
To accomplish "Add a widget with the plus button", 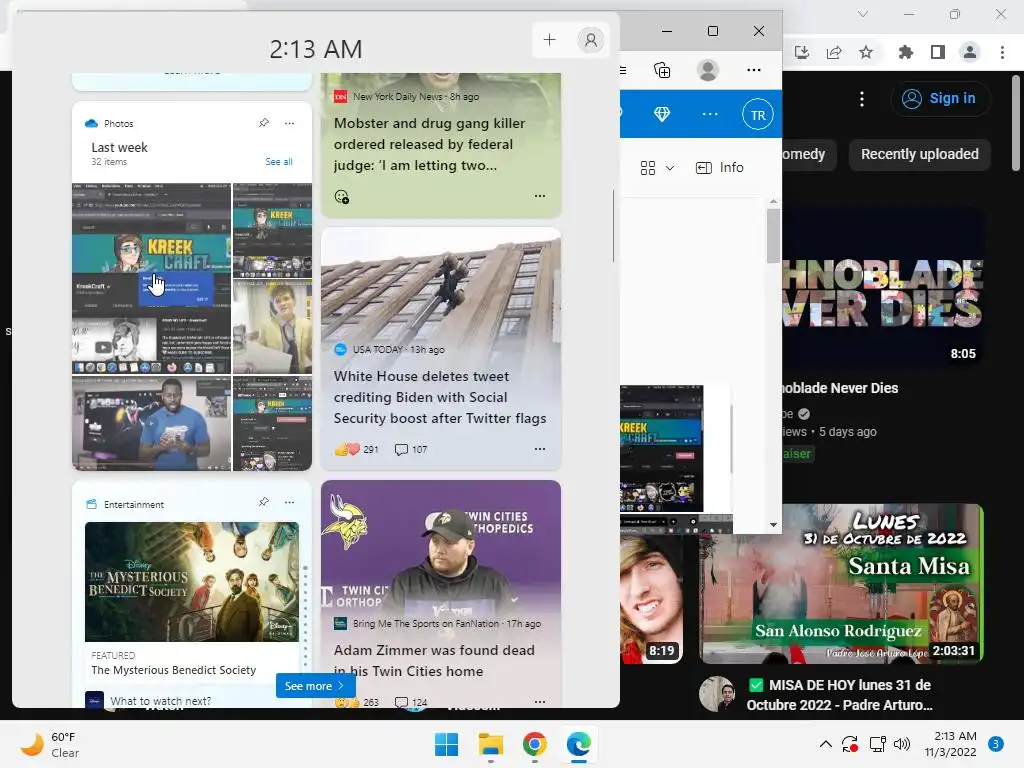I will click(x=549, y=40).
